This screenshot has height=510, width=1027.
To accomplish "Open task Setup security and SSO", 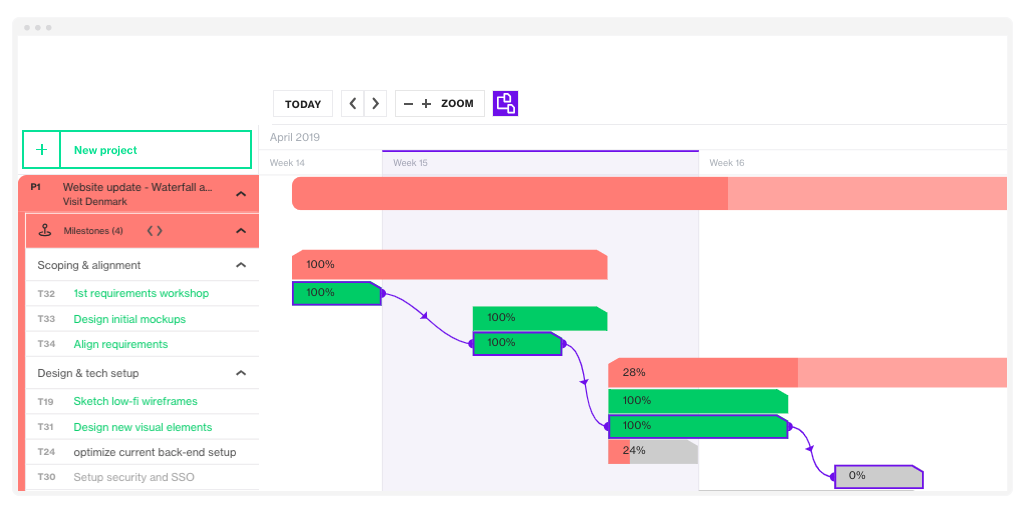I will tap(134, 477).
